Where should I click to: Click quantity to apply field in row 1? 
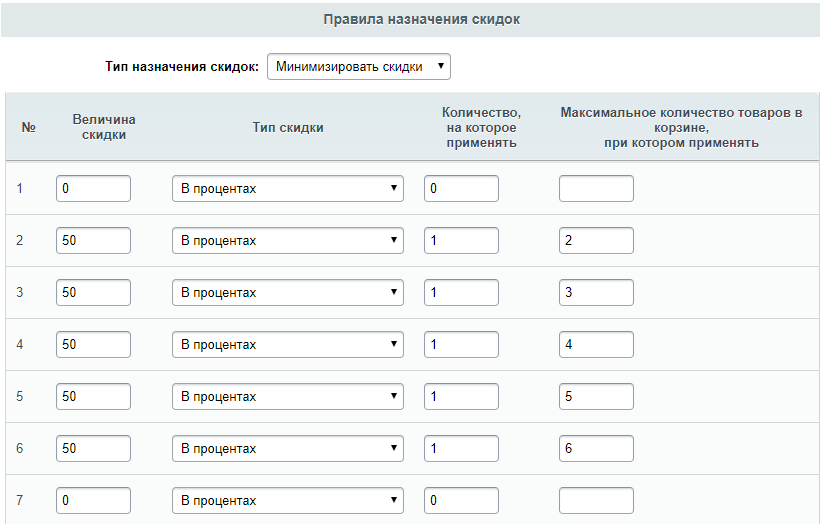click(x=461, y=188)
